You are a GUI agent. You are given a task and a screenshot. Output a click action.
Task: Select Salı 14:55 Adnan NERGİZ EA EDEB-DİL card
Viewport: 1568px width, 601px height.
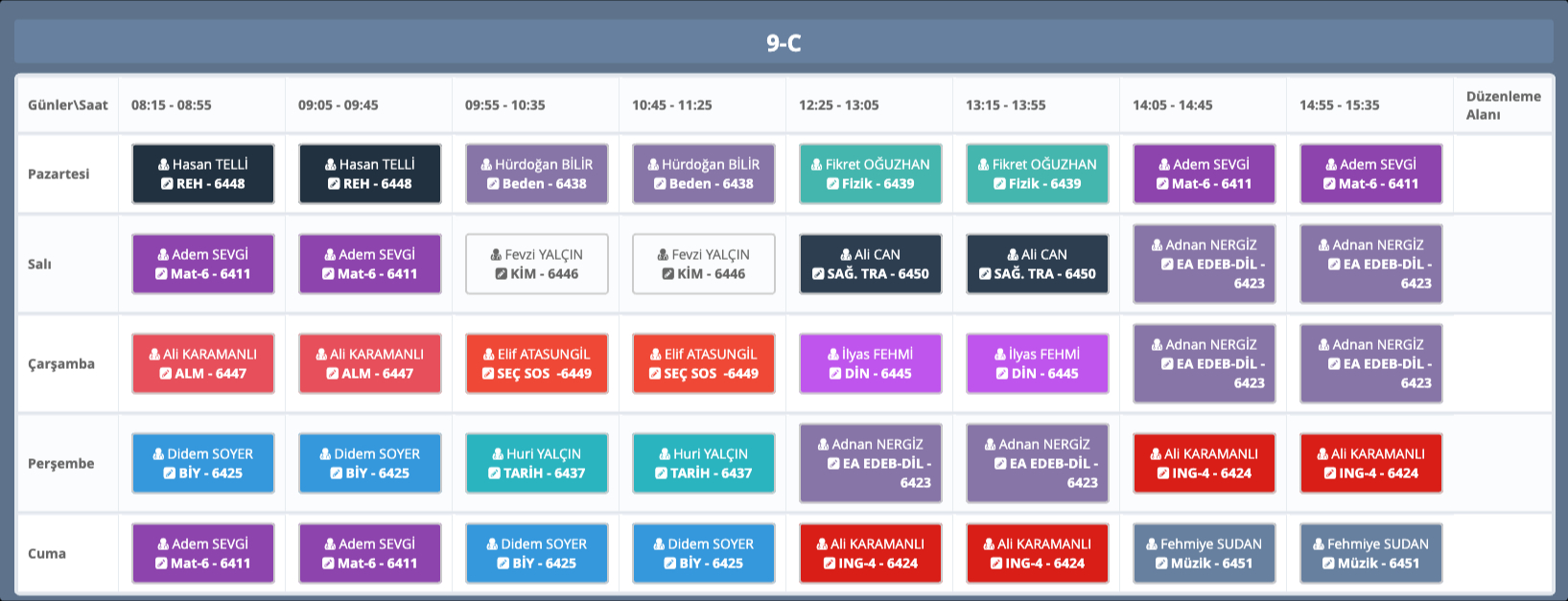pos(1370,265)
